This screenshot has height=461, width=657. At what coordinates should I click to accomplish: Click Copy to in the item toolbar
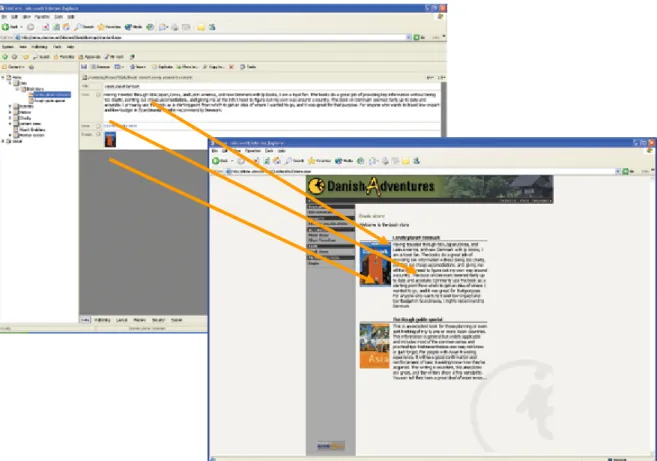[x=214, y=67]
